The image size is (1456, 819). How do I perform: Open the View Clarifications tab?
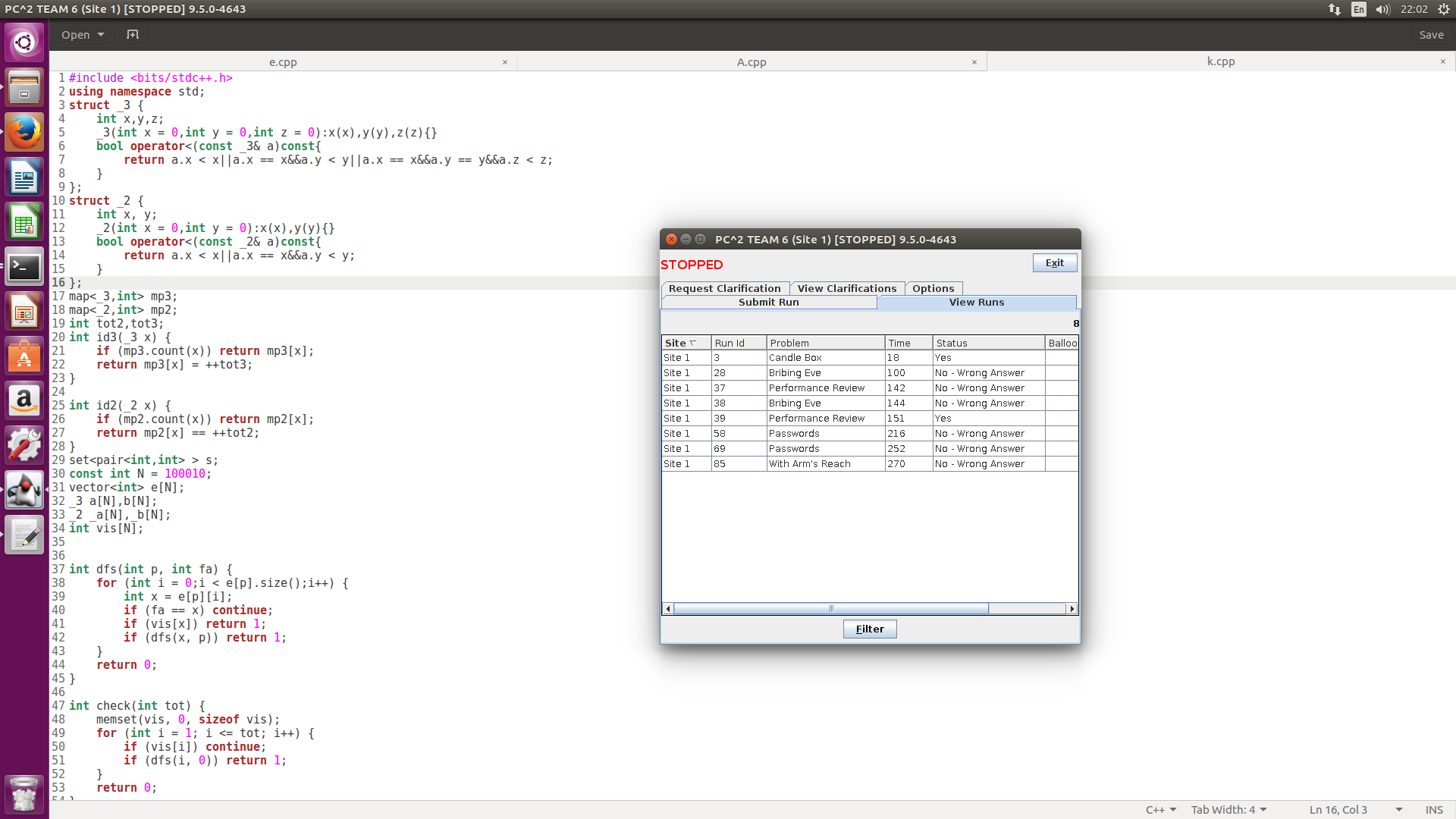tap(846, 288)
